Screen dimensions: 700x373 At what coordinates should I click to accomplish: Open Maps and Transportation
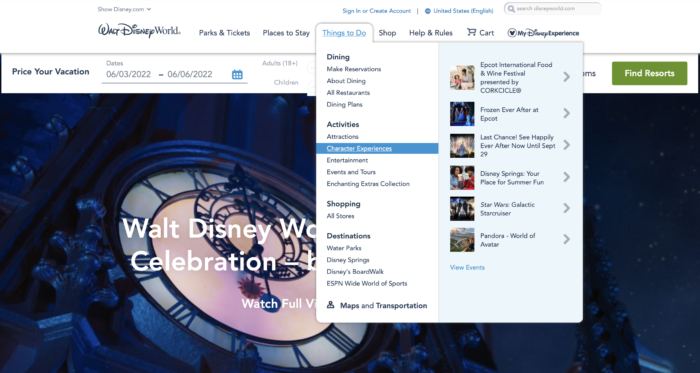coord(383,306)
